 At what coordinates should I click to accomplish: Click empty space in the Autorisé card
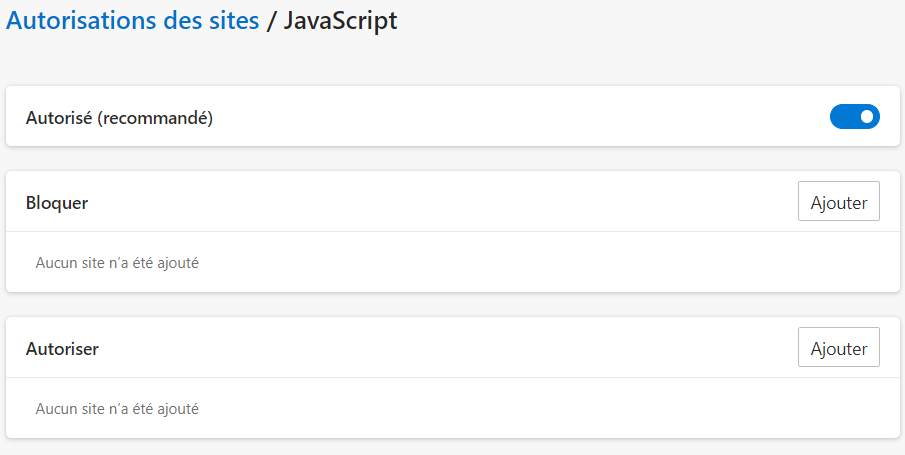(x=500, y=118)
